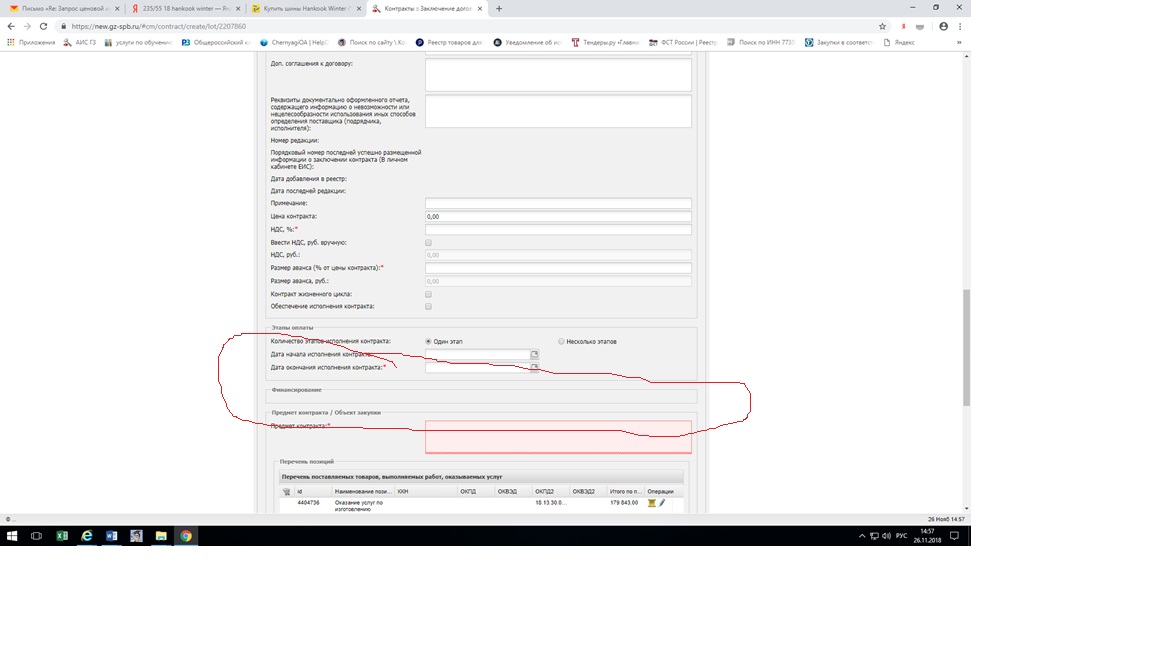
Task: Check Ввести НДС, руб. вручную checkbox
Action: pos(428,242)
